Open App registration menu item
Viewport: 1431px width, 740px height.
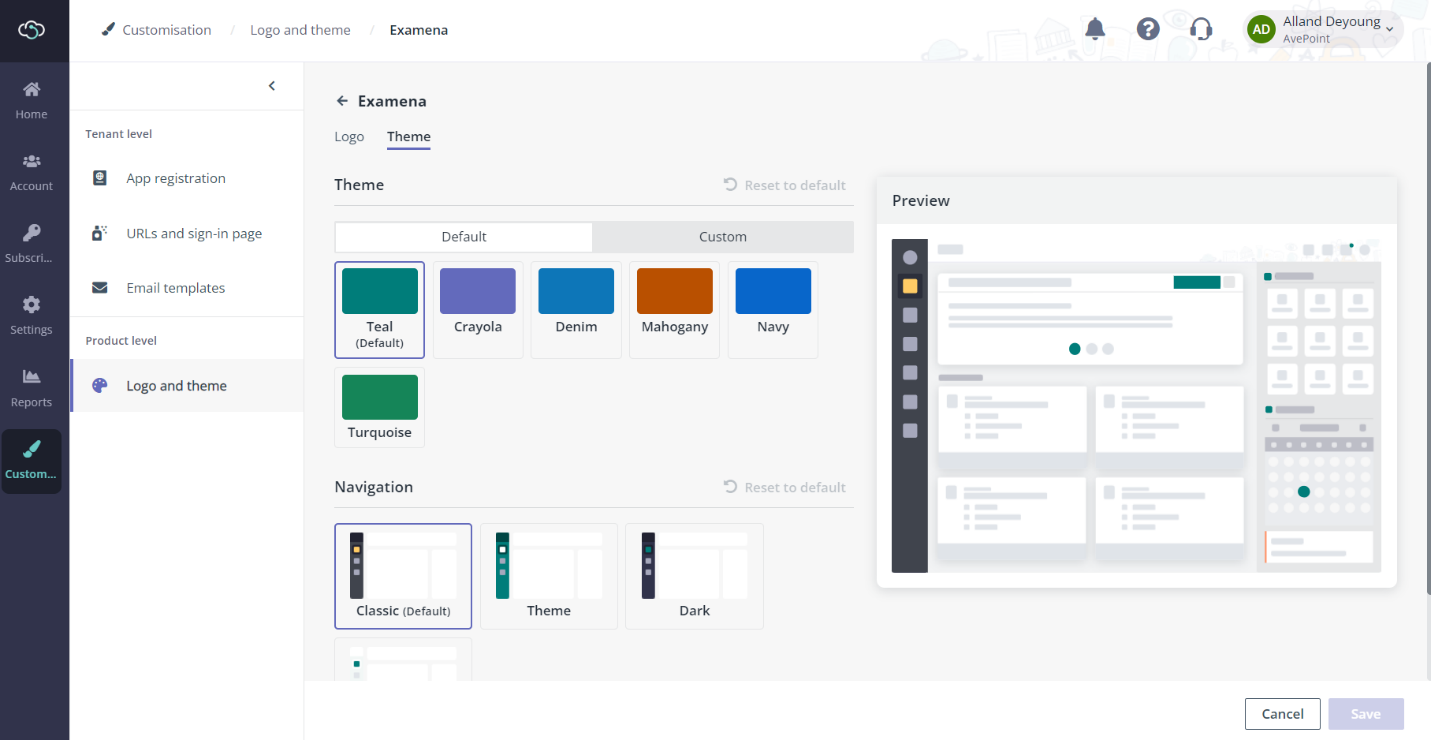(187, 178)
